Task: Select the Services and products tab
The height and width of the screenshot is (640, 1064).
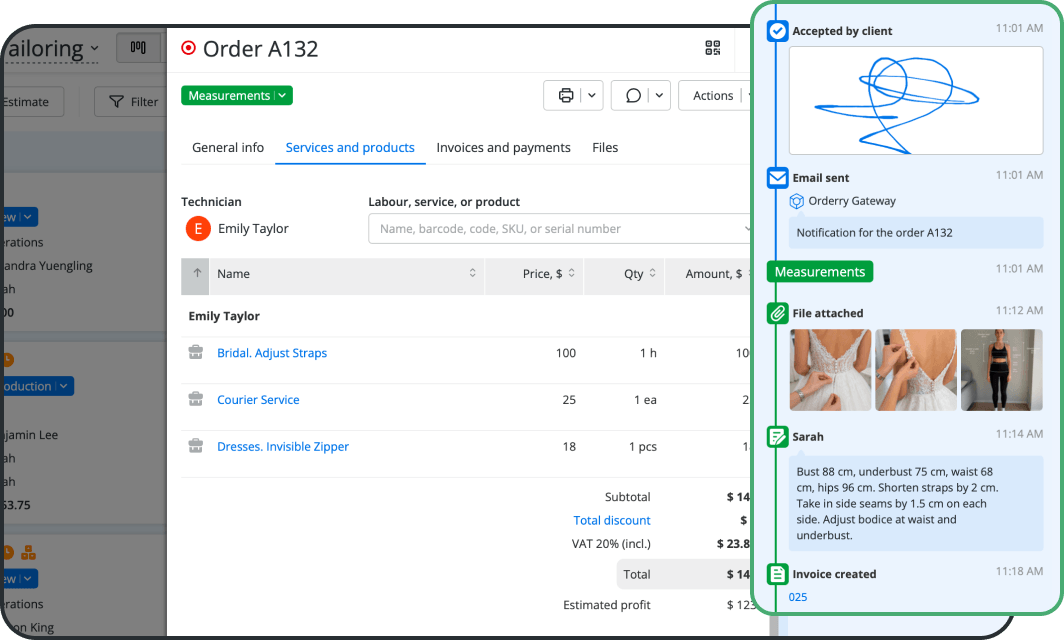Action: pyautogui.click(x=350, y=147)
